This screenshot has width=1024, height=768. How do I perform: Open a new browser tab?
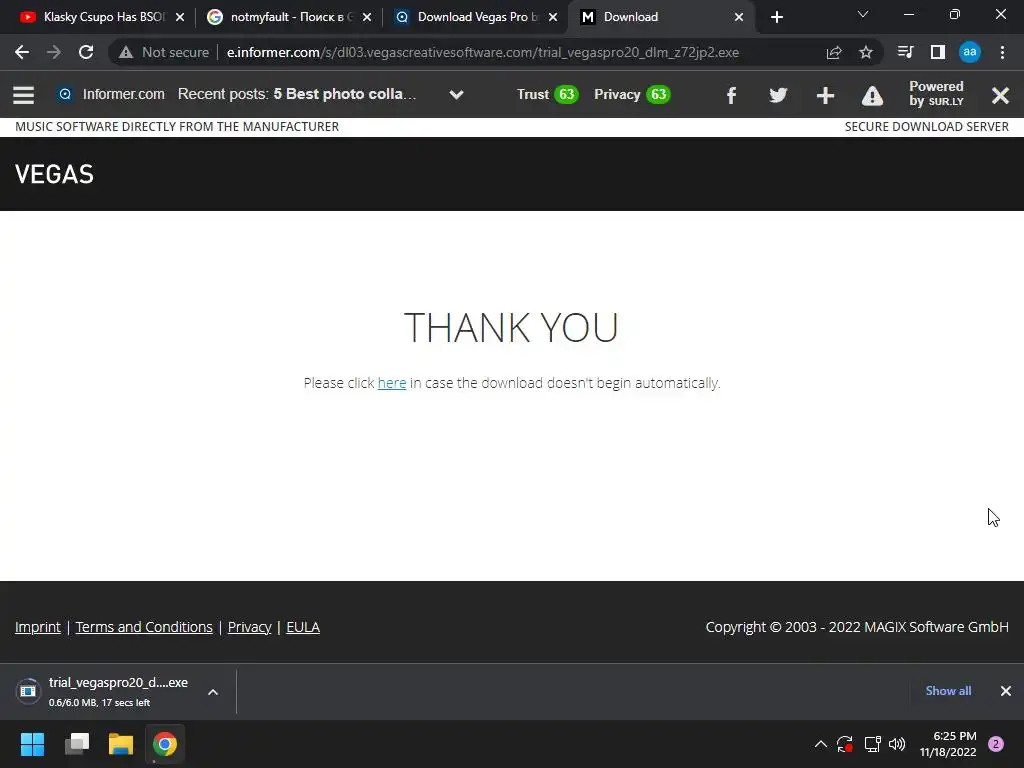click(x=776, y=17)
